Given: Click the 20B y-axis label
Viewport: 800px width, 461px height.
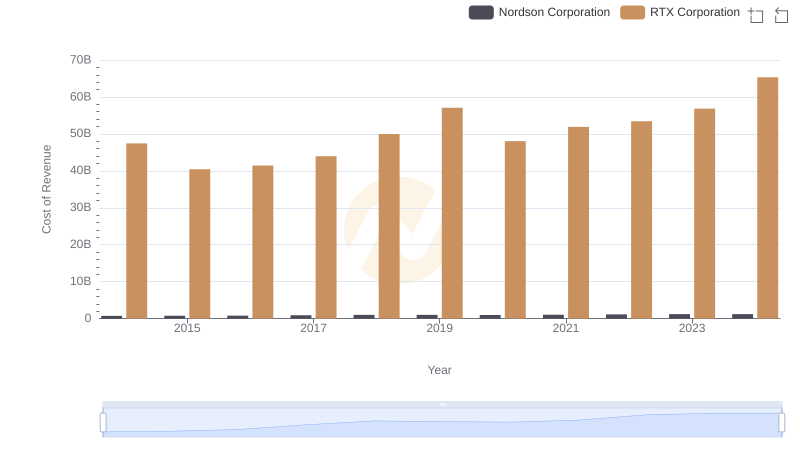Looking at the screenshot, I should tap(81, 244).
